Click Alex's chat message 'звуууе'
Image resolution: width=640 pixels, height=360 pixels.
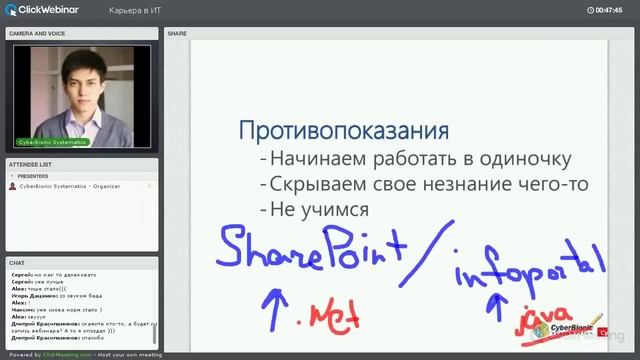[29, 317]
